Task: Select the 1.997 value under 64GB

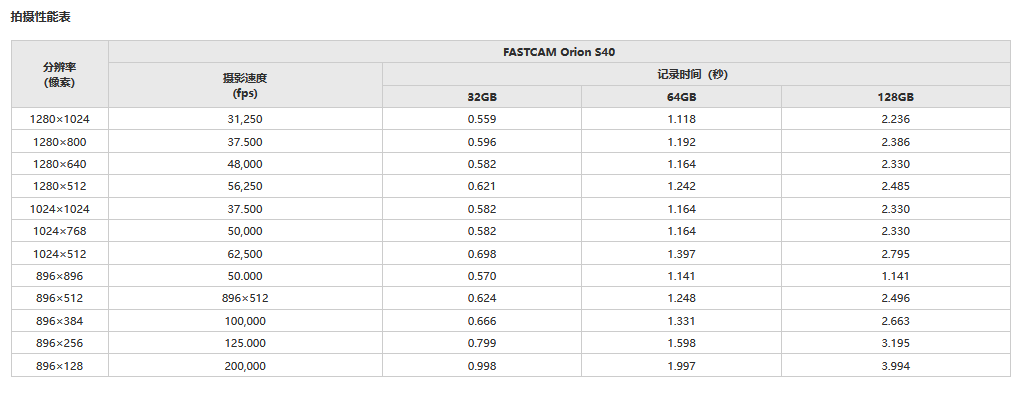Action: [x=681, y=366]
